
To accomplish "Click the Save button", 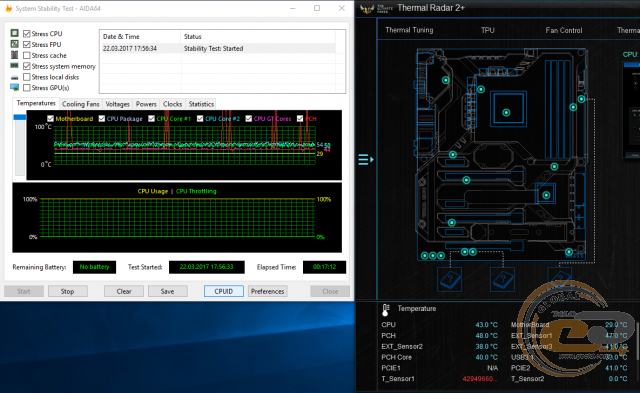I will (x=167, y=291).
